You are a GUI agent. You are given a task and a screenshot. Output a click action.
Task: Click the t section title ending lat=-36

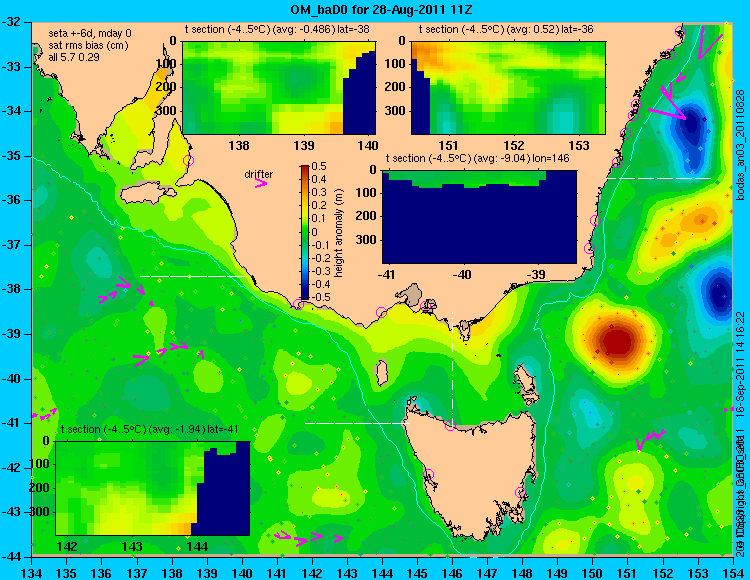point(506,29)
